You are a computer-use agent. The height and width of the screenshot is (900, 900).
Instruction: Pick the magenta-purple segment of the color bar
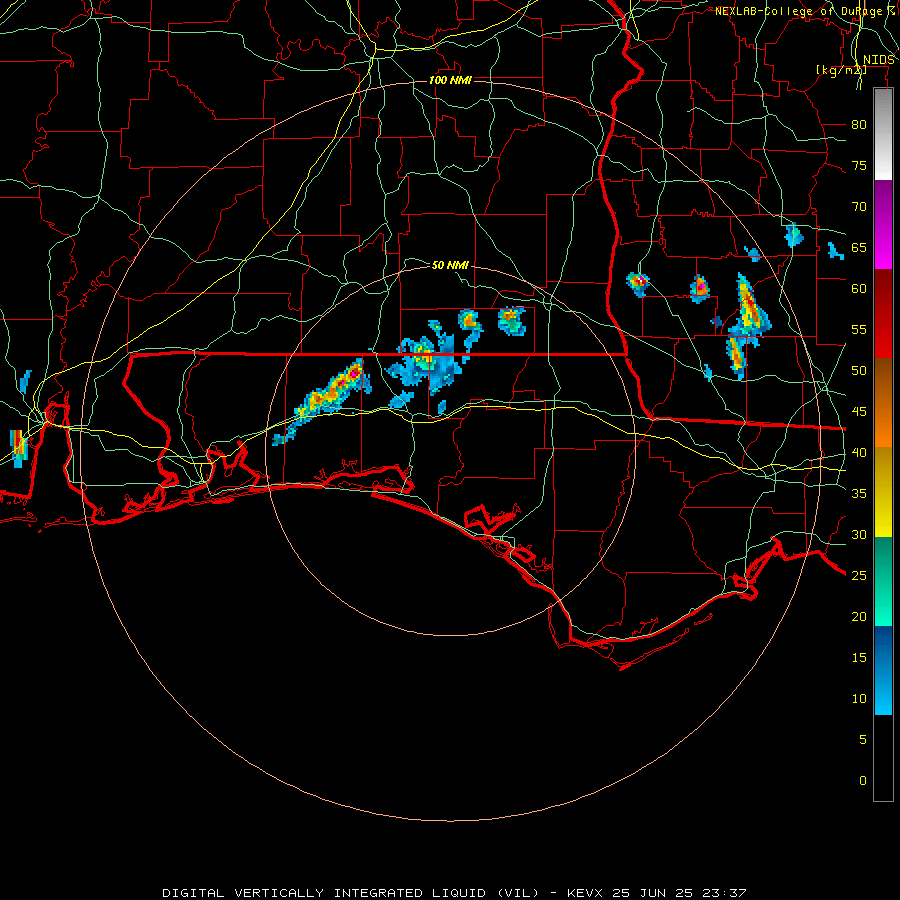coord(883,224)
